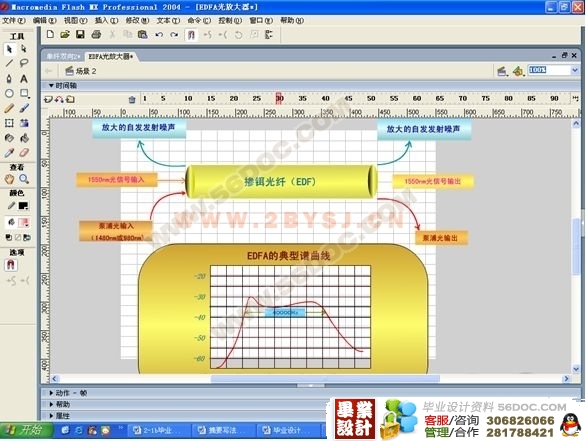Pick the Oval tool
The image size is (586, 441).
9,93
